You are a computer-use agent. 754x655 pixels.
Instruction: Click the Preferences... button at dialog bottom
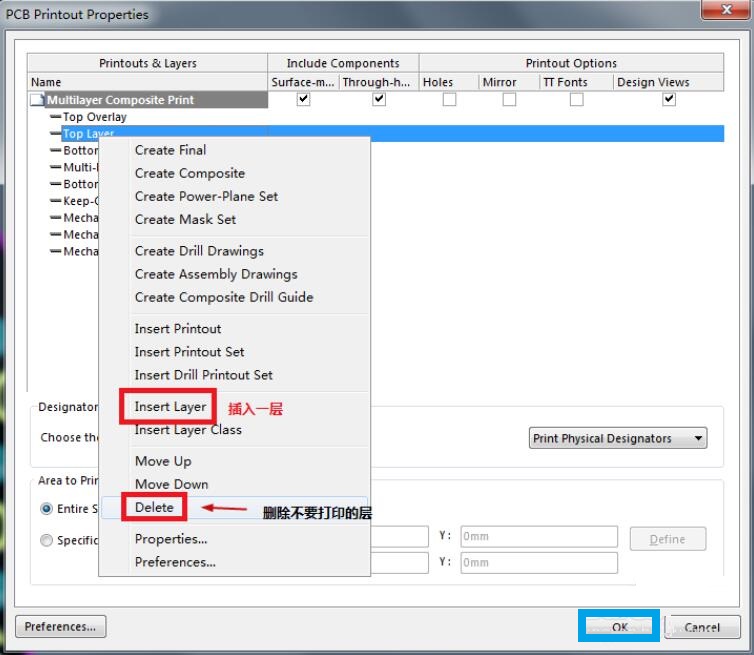[61, 627]
